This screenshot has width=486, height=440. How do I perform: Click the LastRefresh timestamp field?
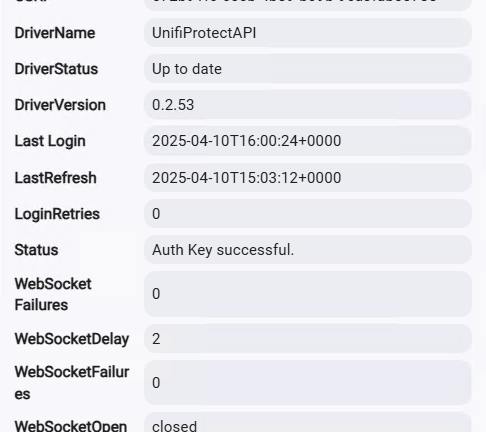pyautogui.click(x=308, y=177)
